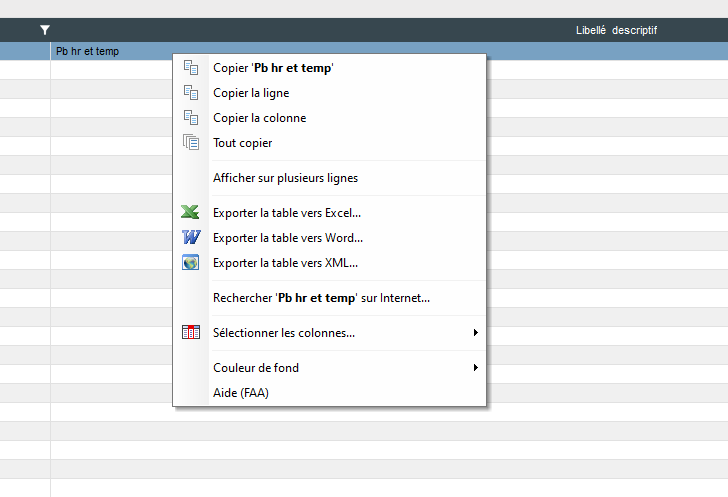Open the Couleur de fond menu entry
The width and height of the screenshot is (728, 497).
[256, 368]
